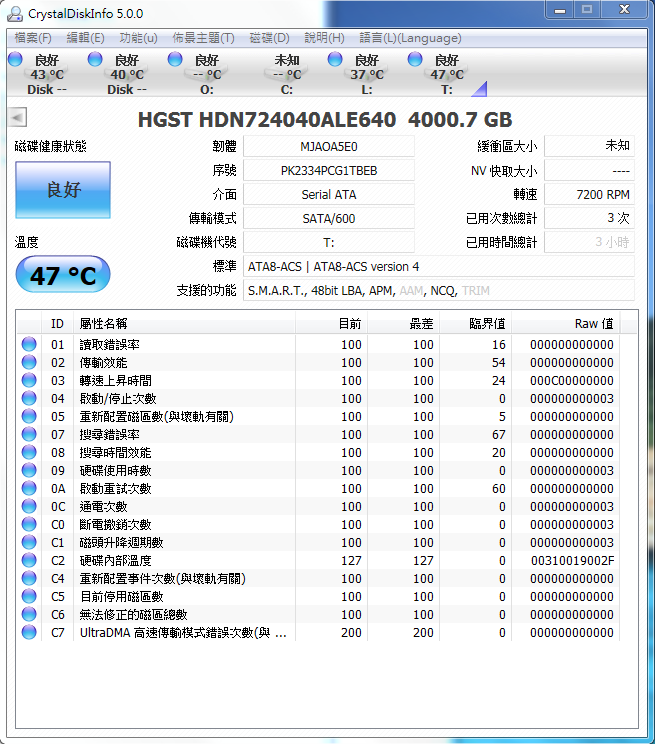The image size is (655, 744).
Task: Click the ATA8-ACS standard field
Action: (439, 266)
